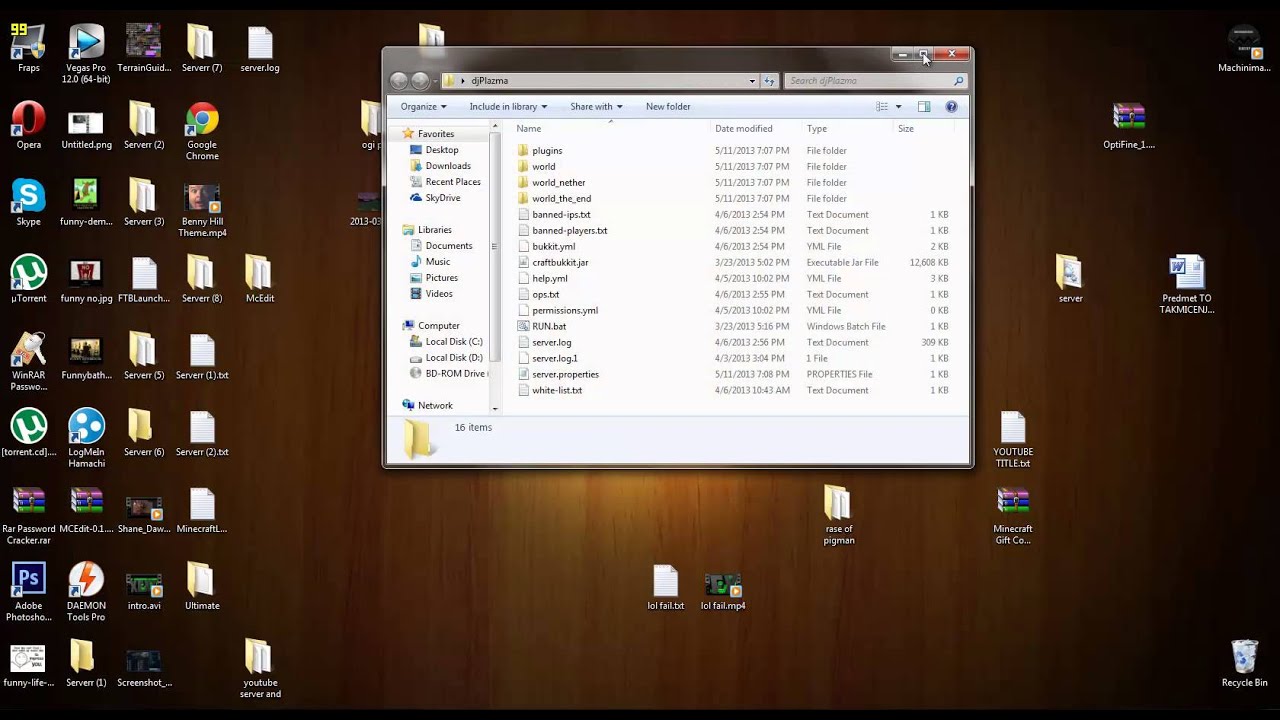
Task: Expand the address bar history dropdown
Action: coord(752,81)
